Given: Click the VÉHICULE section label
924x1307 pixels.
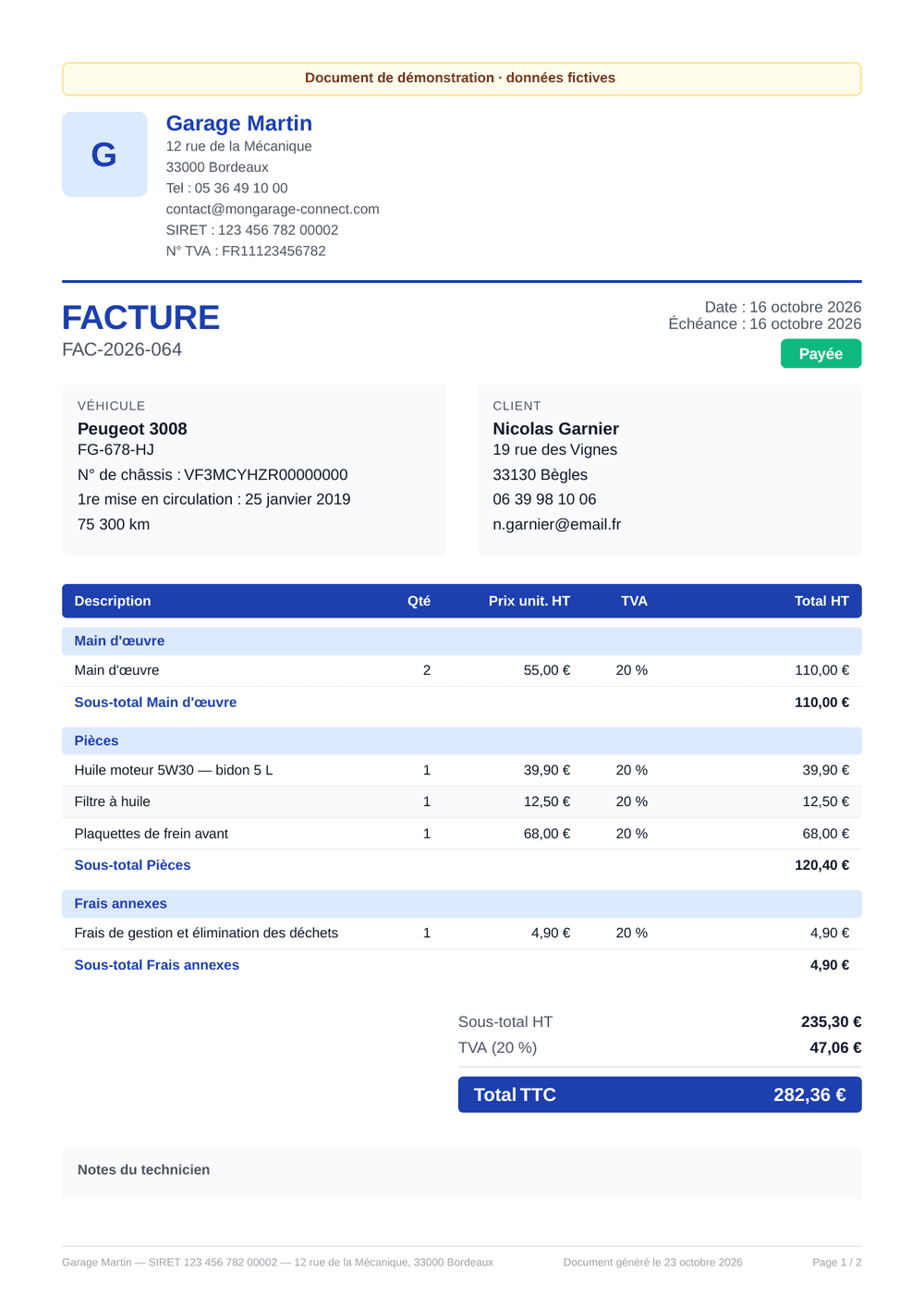Looking at the screenshot, I should (x=111, y=406).
